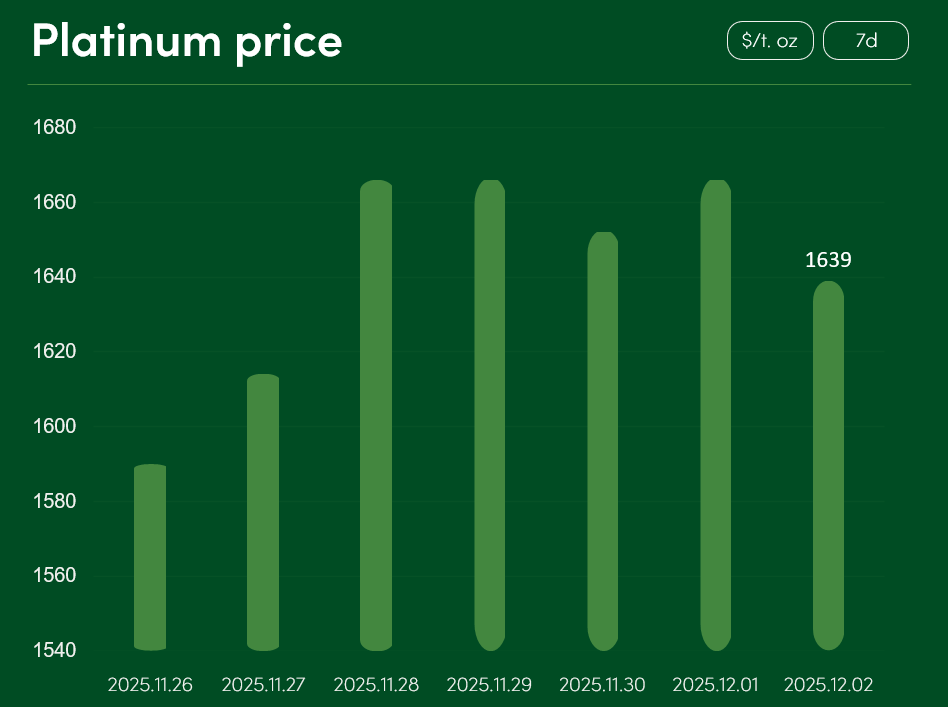Click the 2025.12.01 date label
Screen dimensions: 948x707
(715, 685)
